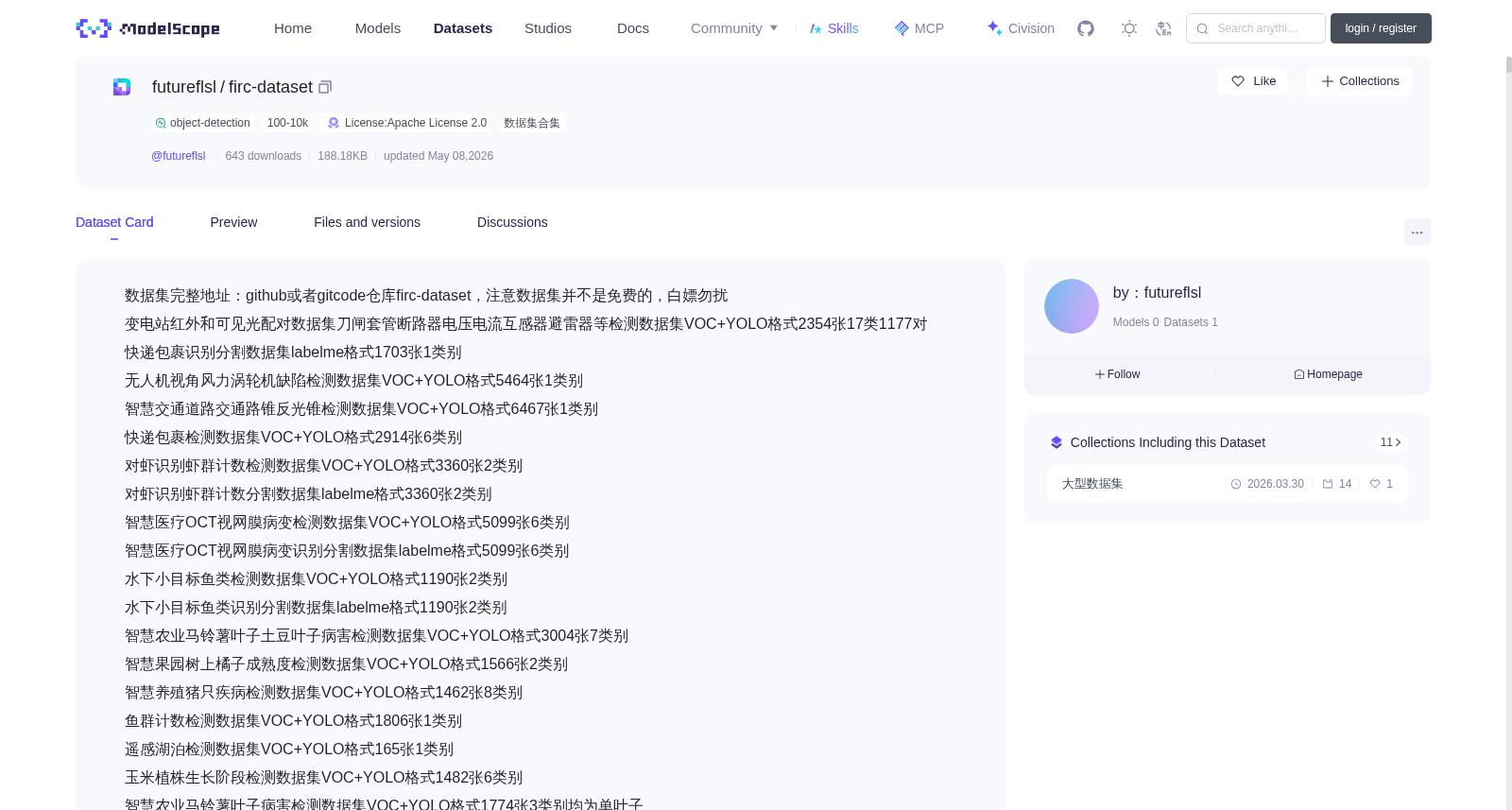The width and height of the screenshot is (1512, 810).
Task: Click the login / register button
Action: (1381, 28)
